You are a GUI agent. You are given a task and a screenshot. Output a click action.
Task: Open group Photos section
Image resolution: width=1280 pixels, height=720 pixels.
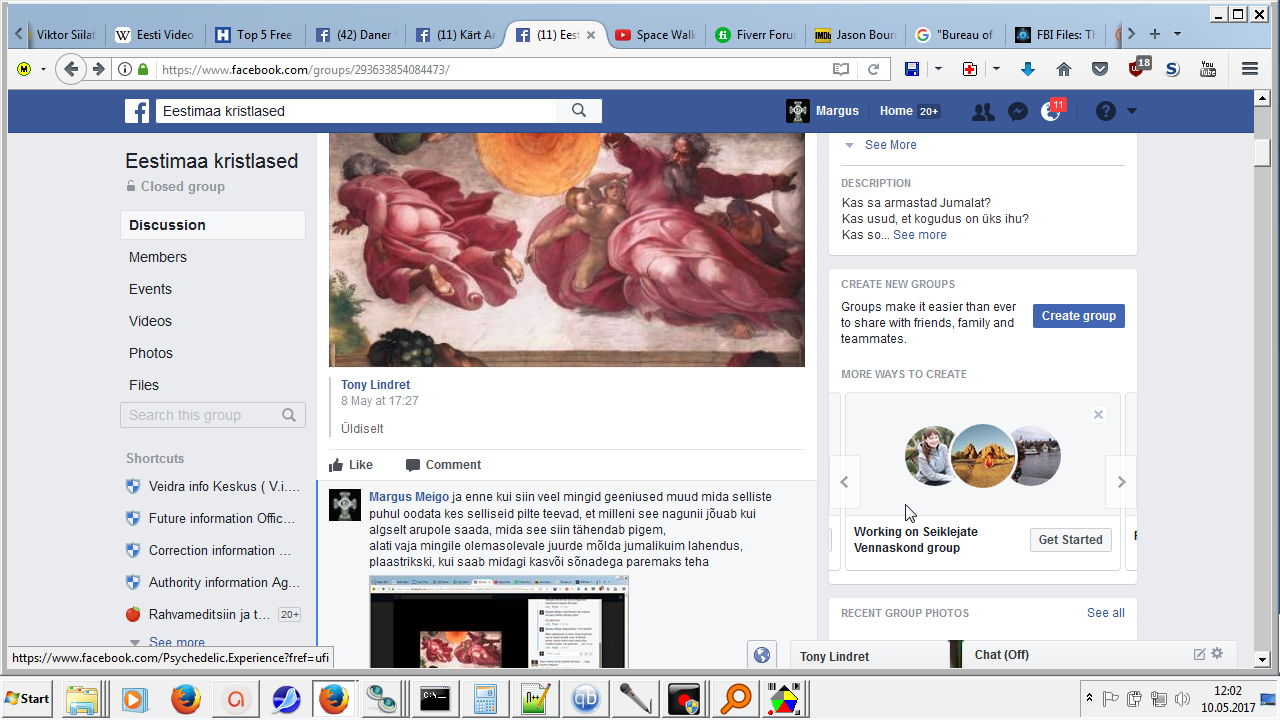tap(151, 353)
